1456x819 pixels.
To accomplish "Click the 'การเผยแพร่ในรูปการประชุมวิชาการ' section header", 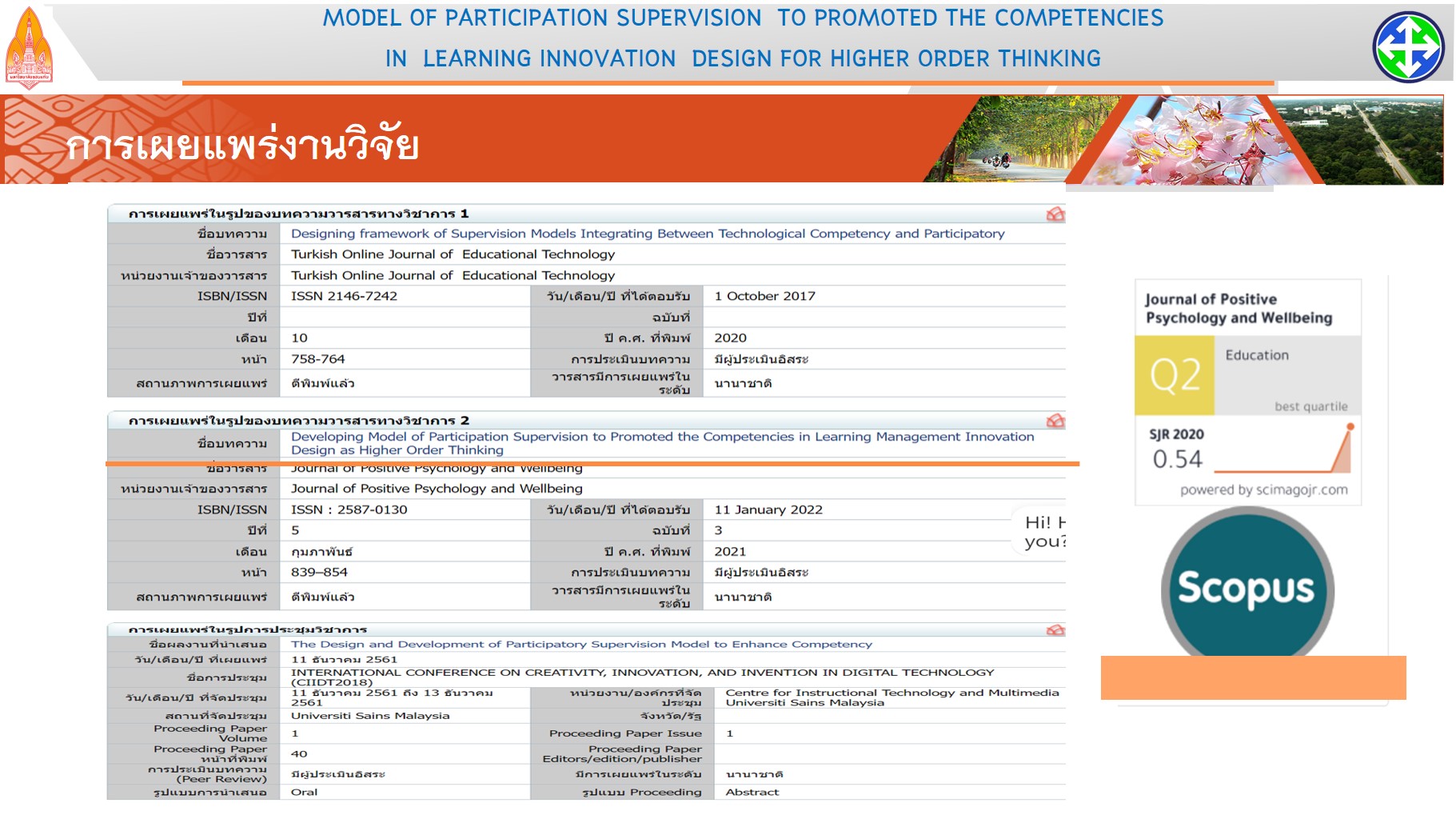I will (248, 630).
